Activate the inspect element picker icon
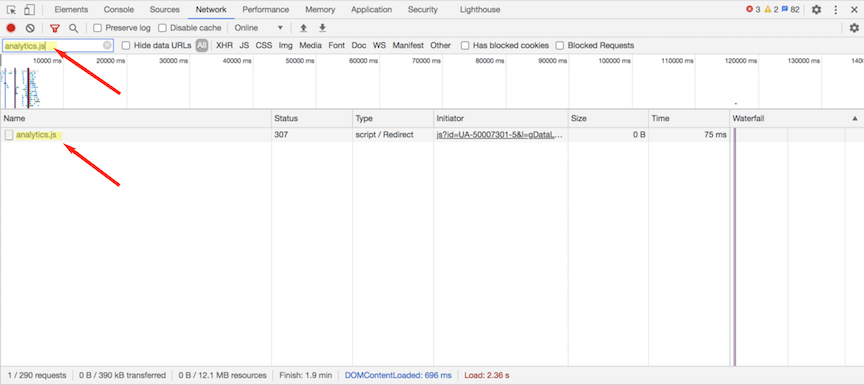 (x=12, y=9)
